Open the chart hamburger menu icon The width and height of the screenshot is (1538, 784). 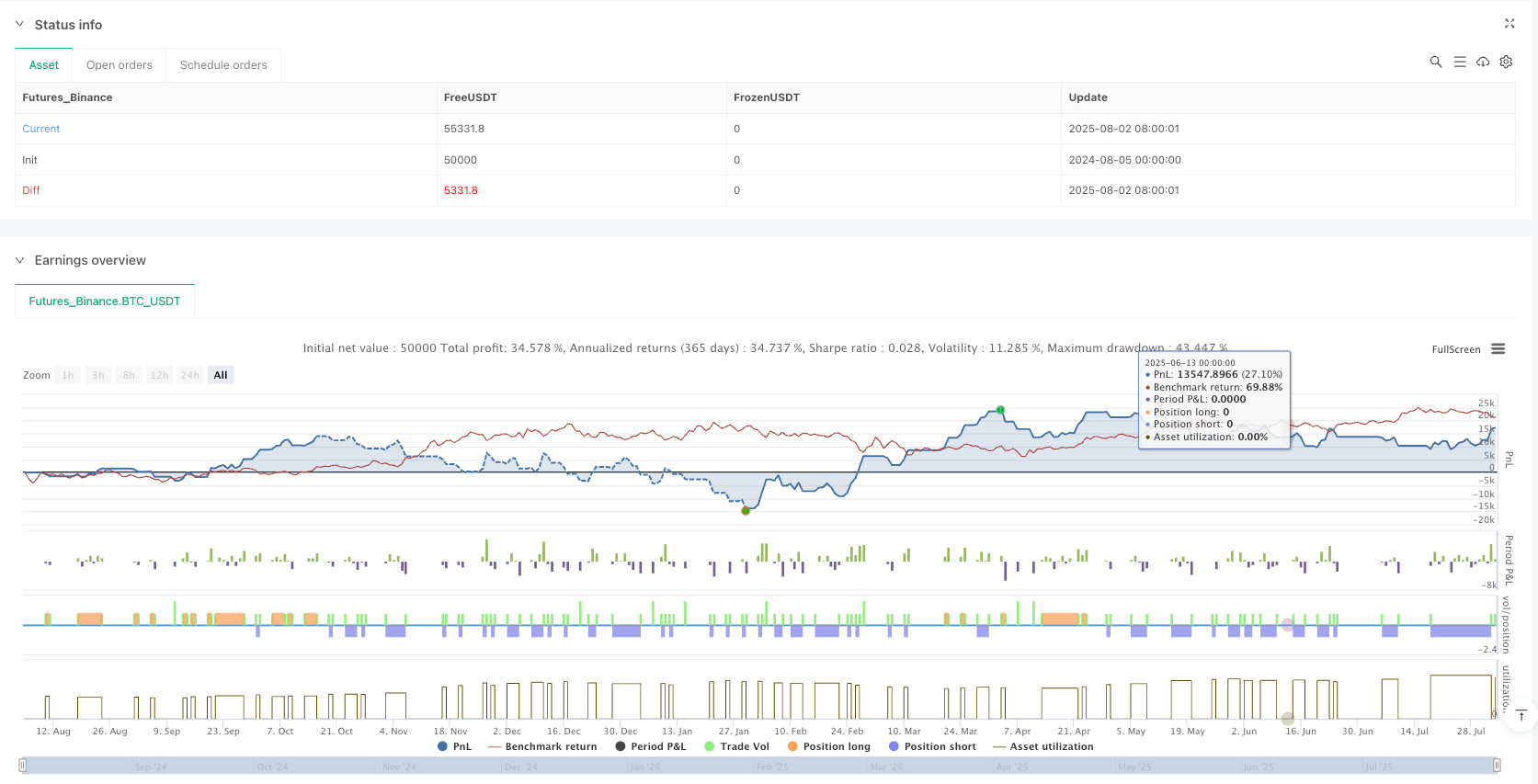(1498, 349)
